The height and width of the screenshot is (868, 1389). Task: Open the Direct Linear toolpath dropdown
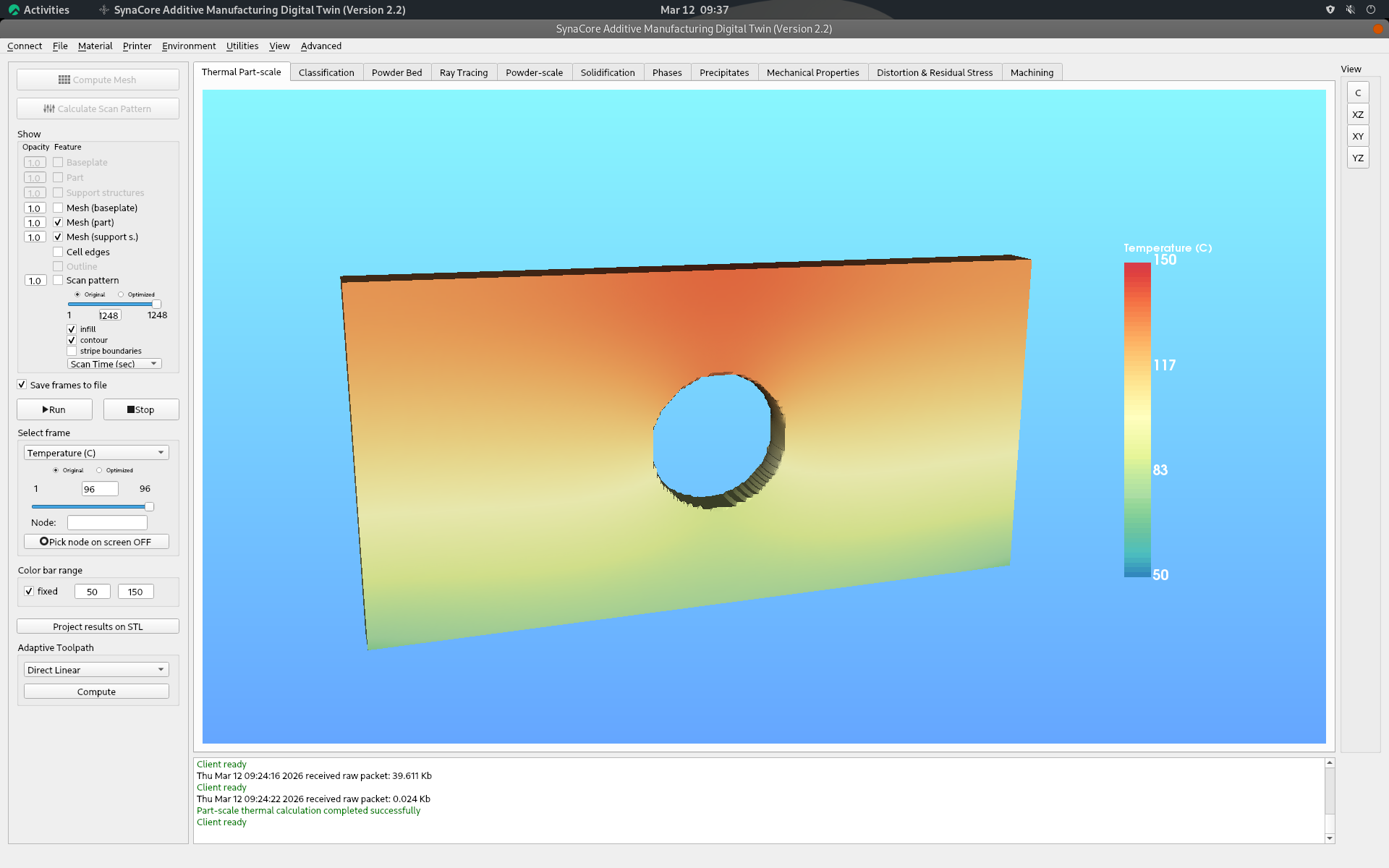(96, 670)
